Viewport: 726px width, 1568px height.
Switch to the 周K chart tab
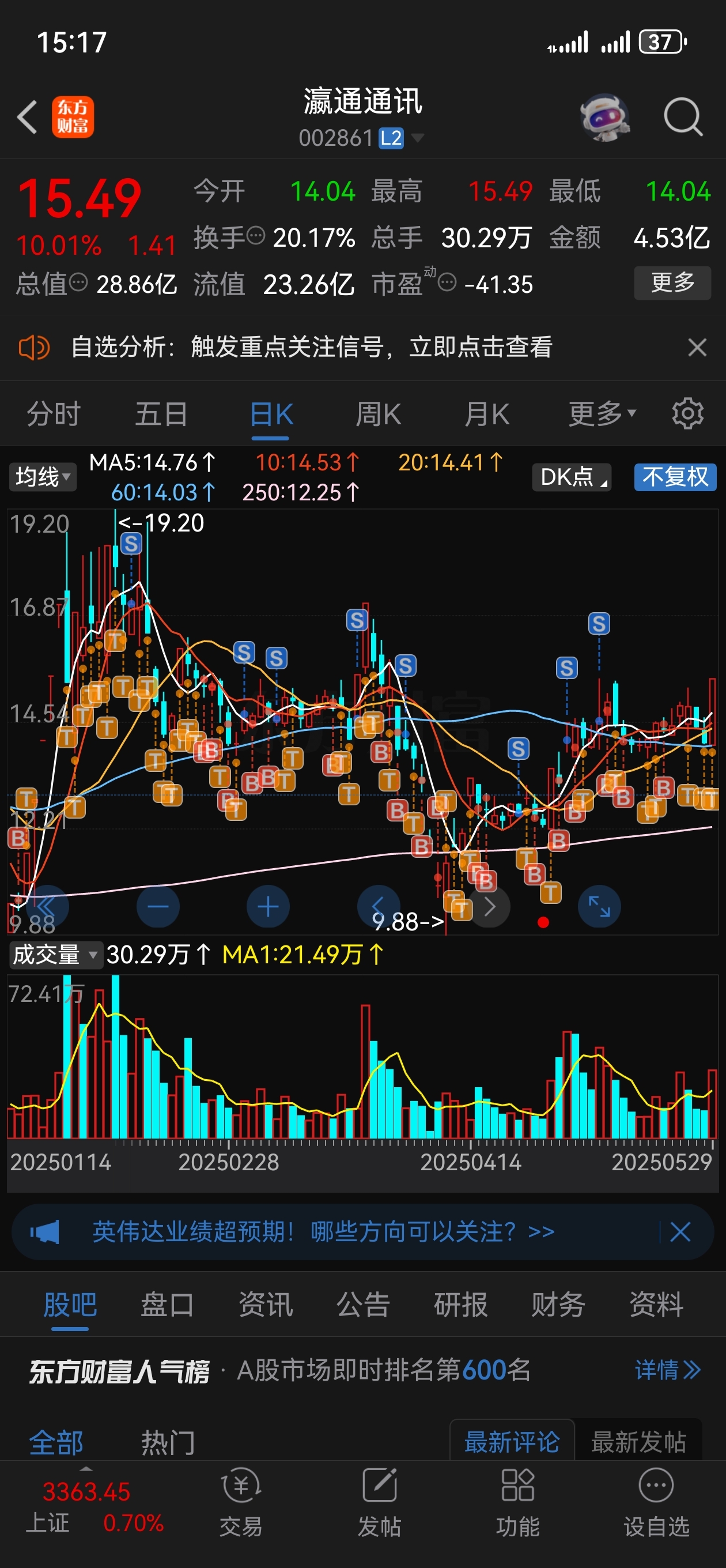(x=378, y=414)
